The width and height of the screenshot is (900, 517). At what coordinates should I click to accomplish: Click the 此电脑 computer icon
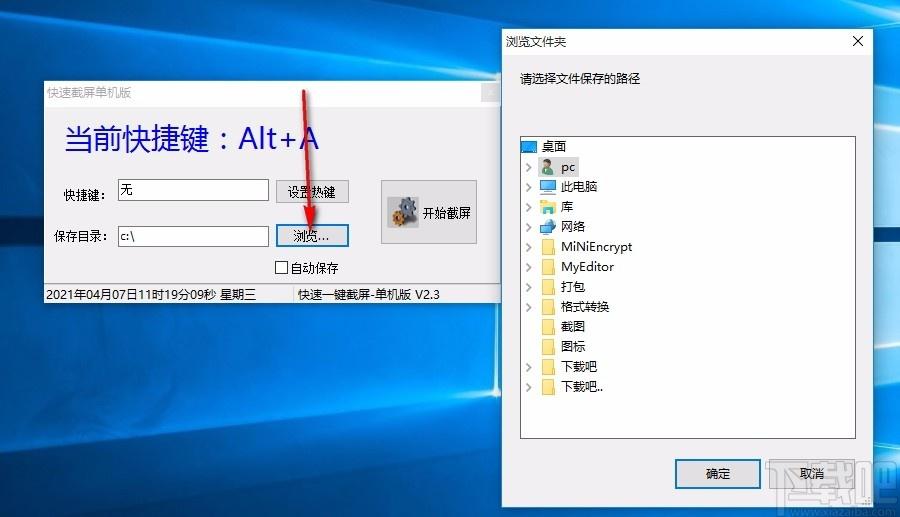(547, 187)
